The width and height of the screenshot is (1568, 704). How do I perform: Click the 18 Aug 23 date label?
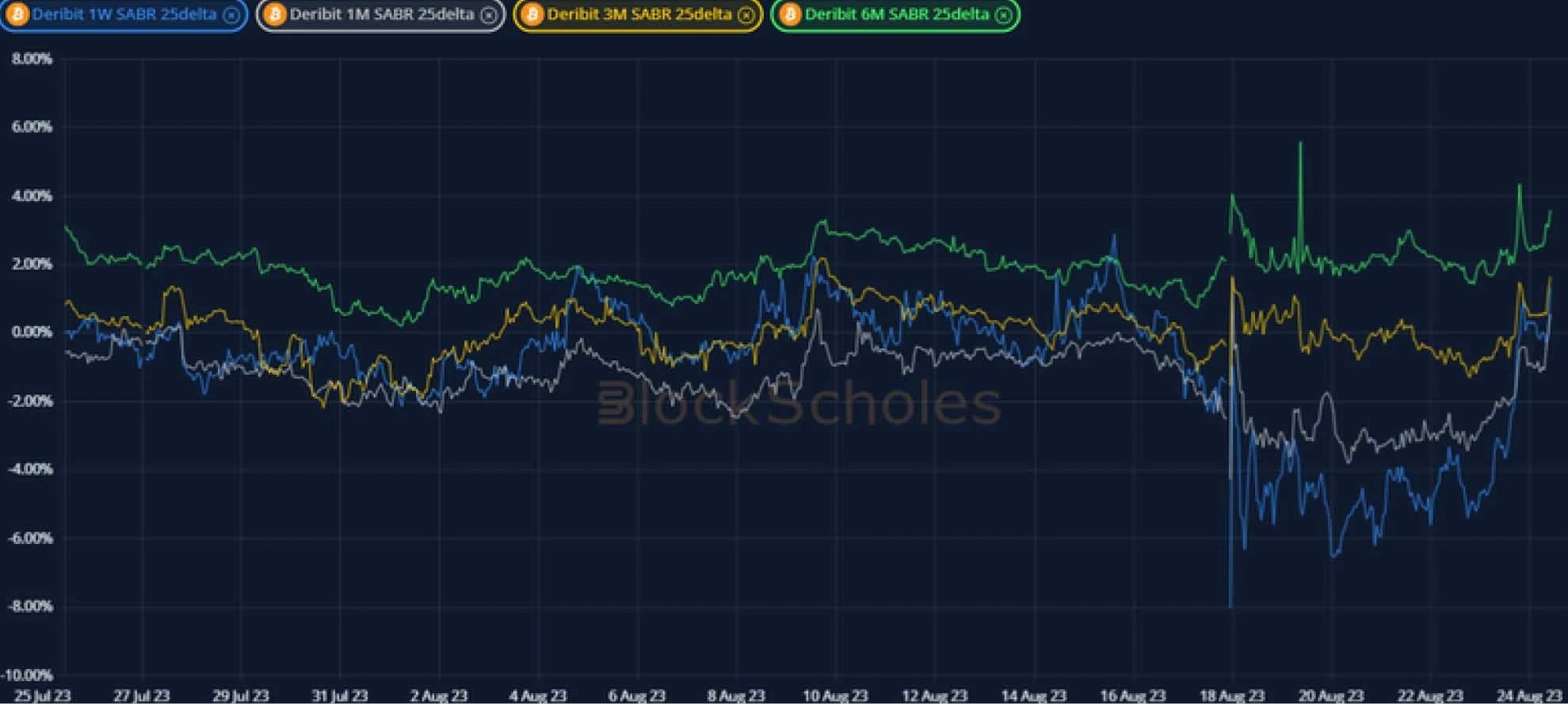coord(1232,695)
